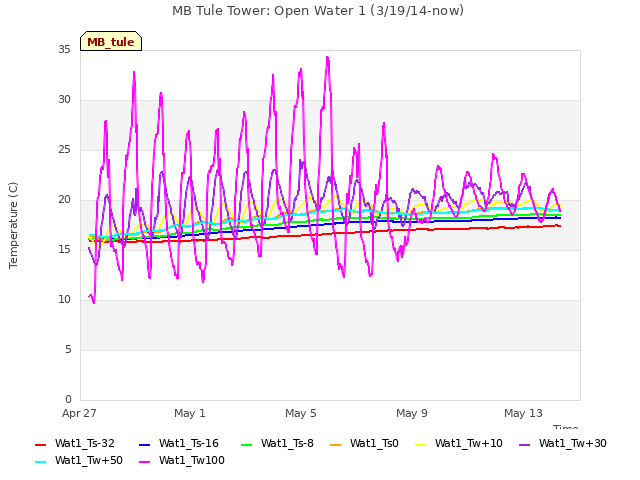Click the MB_tule label box
This screenshot has width=640, height=480.
[111, 41]
